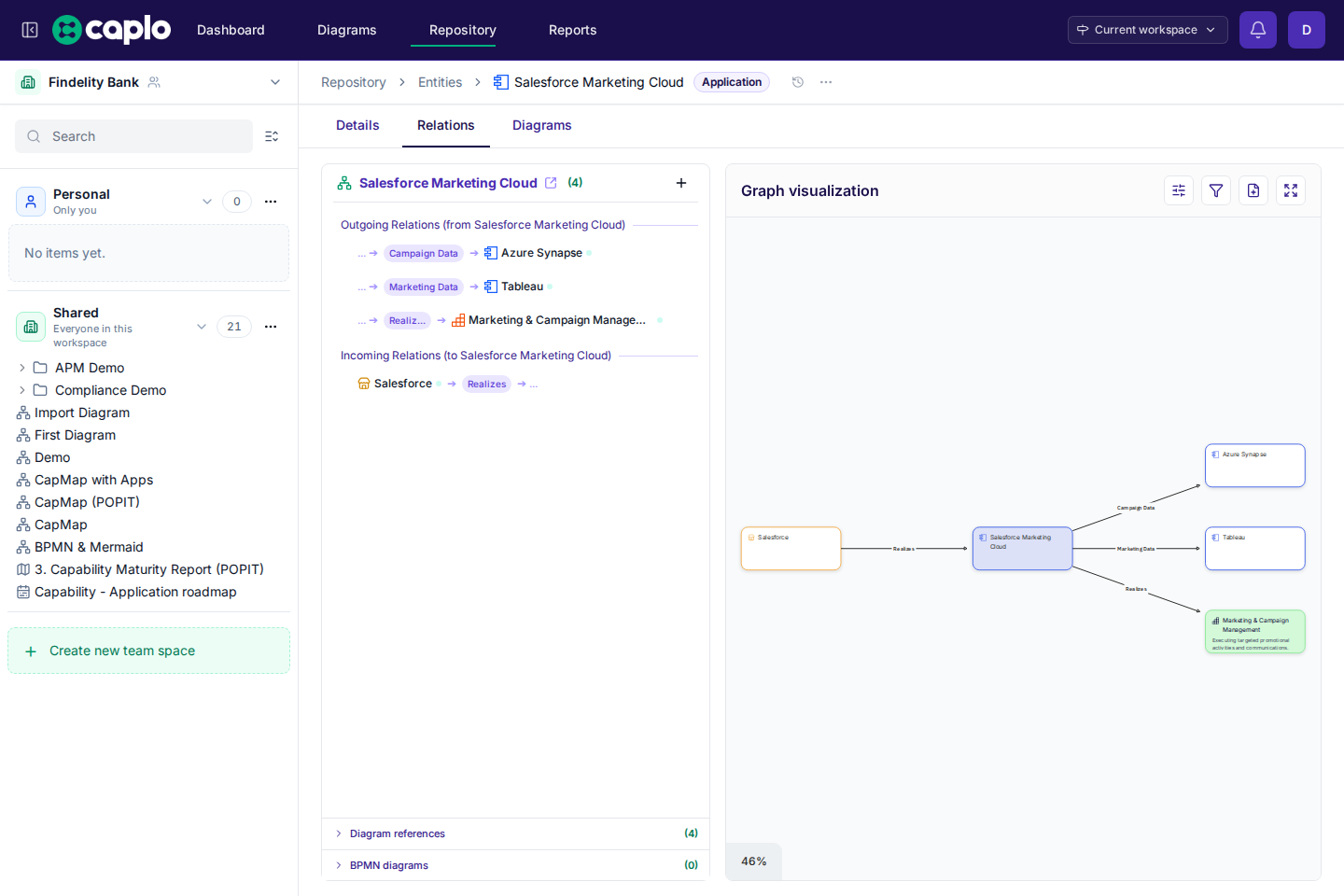Open Capability - Application roadmap
This screenshot has width=1344, height=896.
pos(135,592)
